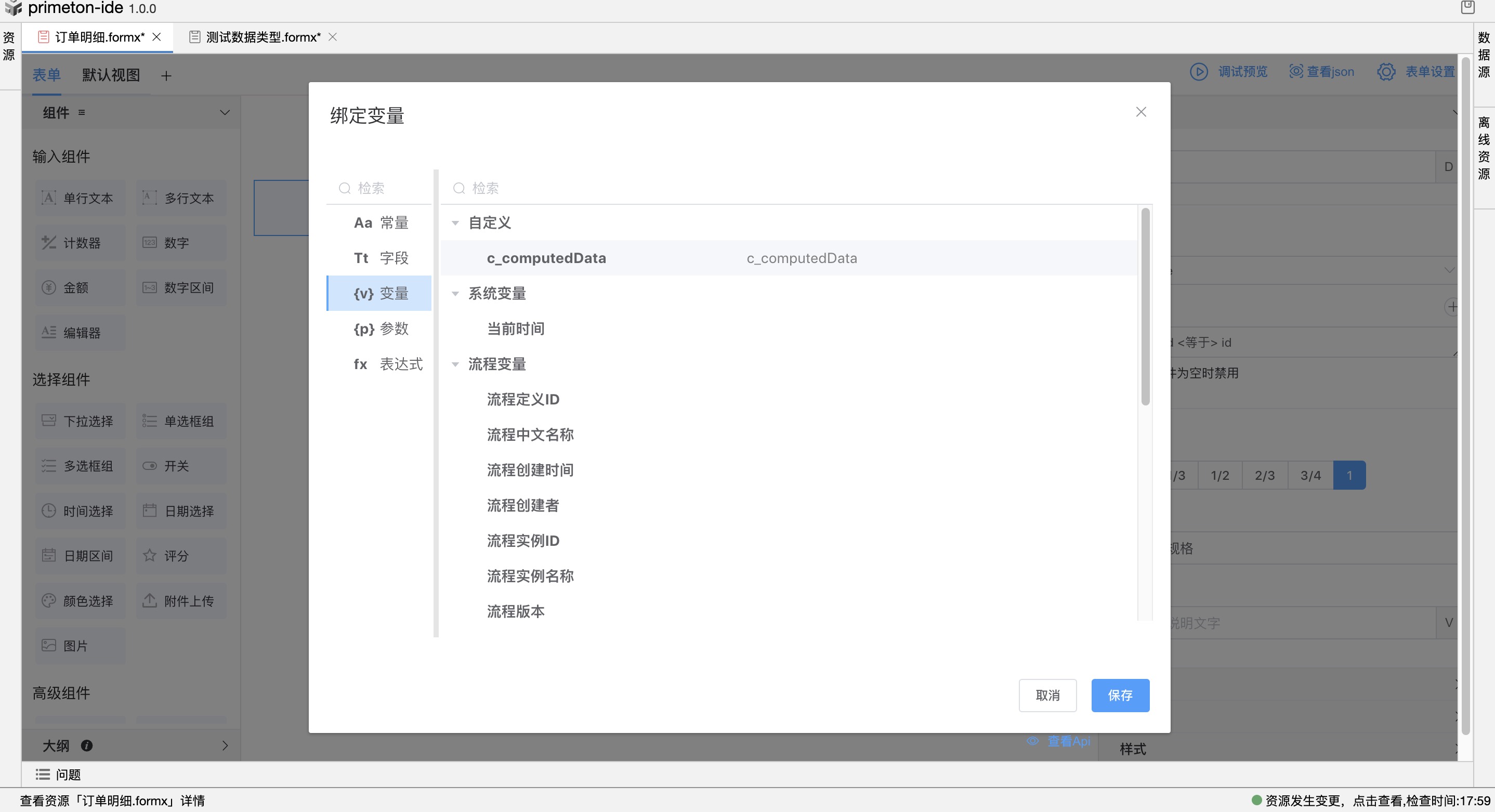Collapse the 自定义 tree group

point(455,223)
